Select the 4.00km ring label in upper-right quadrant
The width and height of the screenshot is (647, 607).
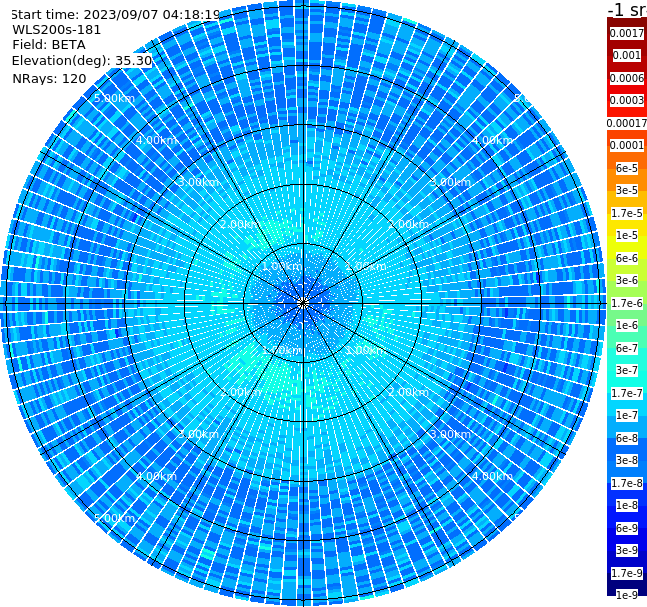point(492,140)
